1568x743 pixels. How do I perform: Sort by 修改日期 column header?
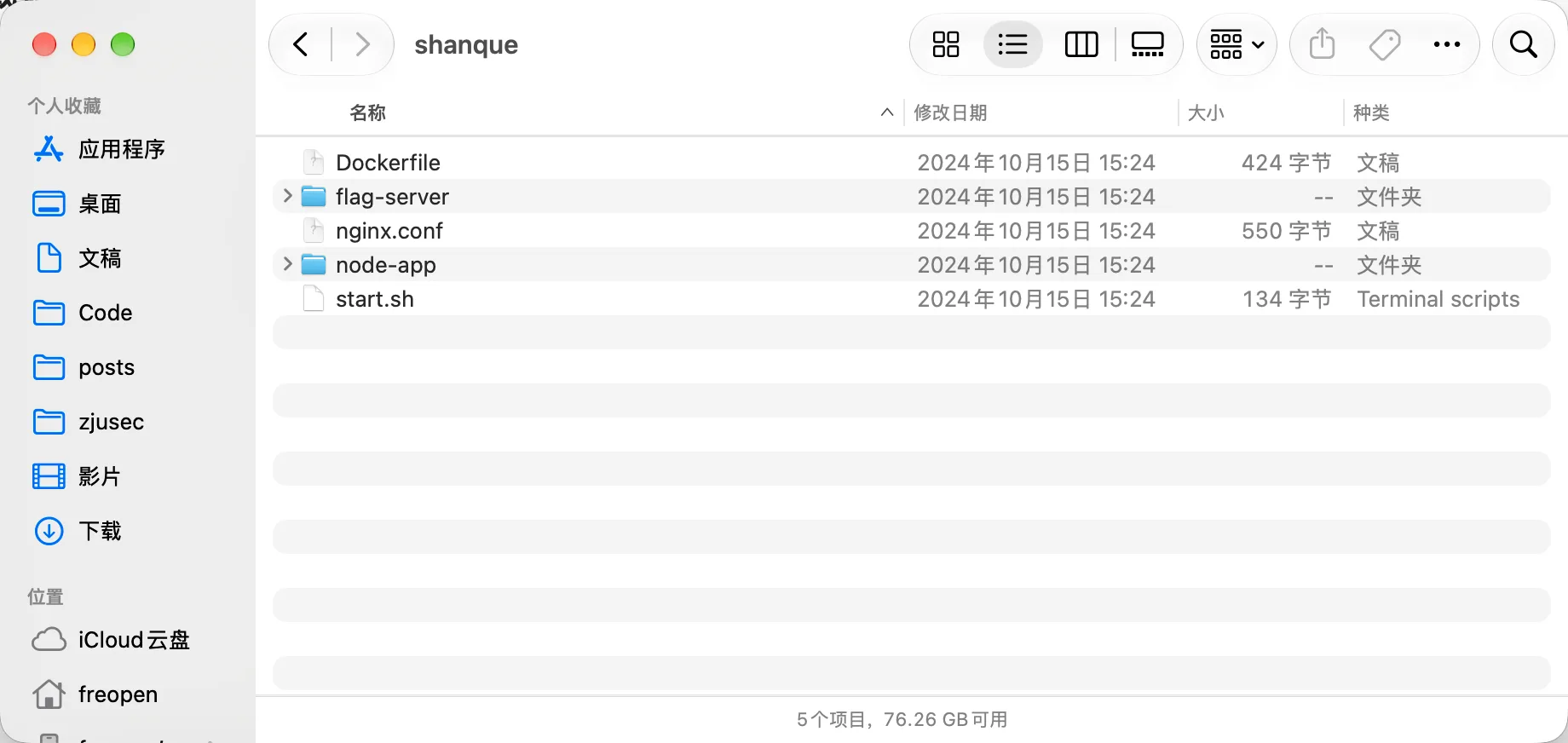tap(950, 112)
